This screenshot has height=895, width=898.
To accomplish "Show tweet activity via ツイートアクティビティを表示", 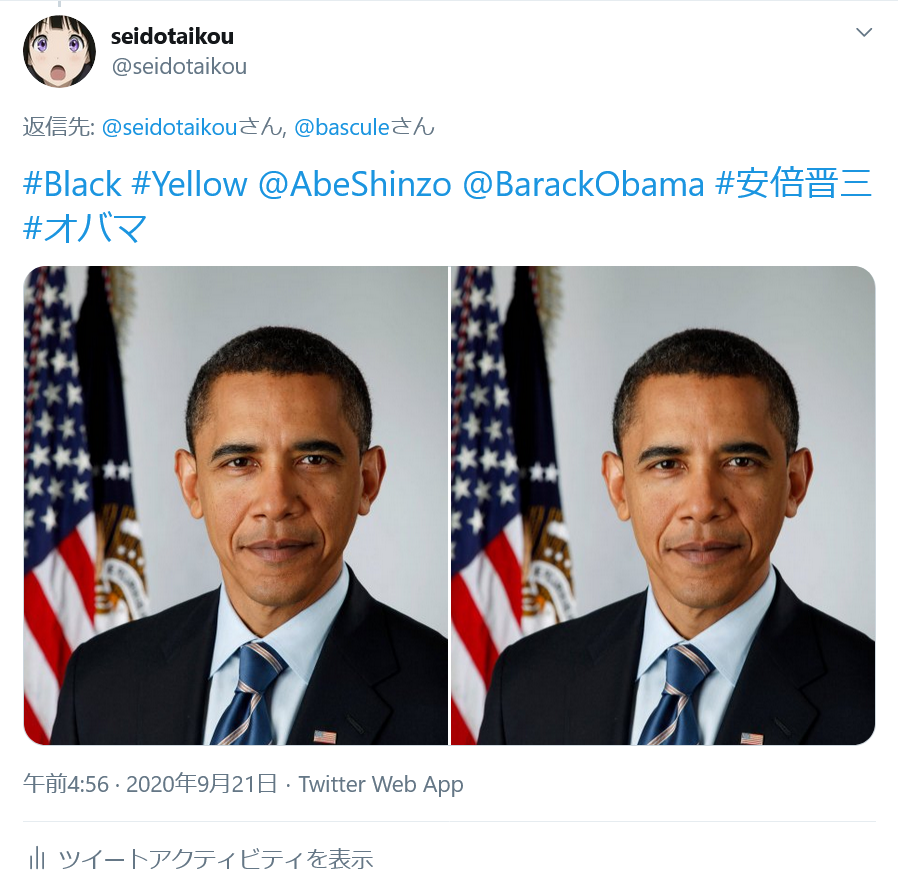I will [x=216, y=859].
